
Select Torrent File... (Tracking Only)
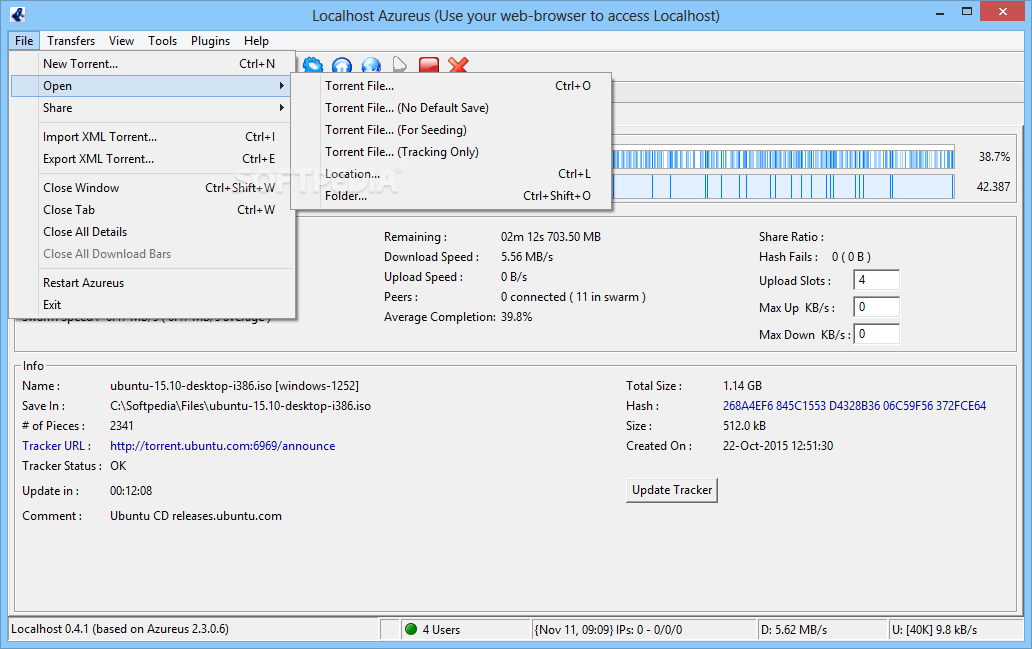(452, 151)
